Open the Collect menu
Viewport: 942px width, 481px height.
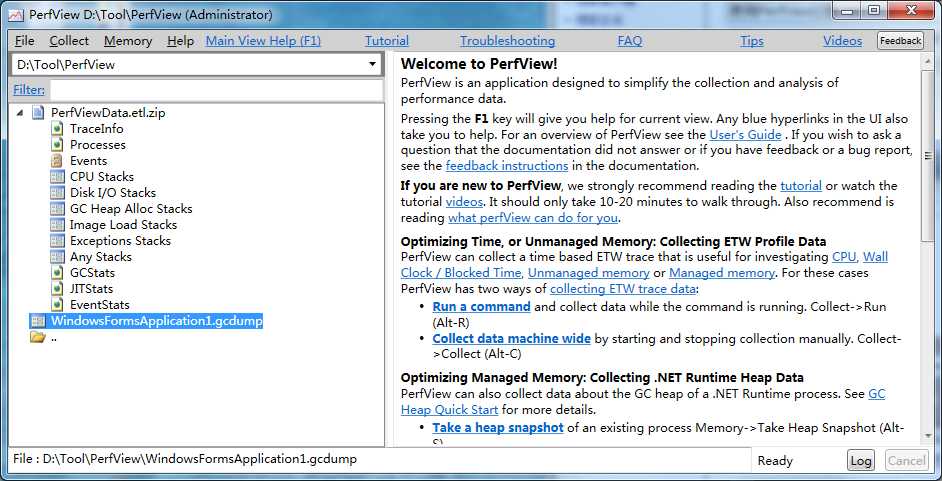point(69,41)
